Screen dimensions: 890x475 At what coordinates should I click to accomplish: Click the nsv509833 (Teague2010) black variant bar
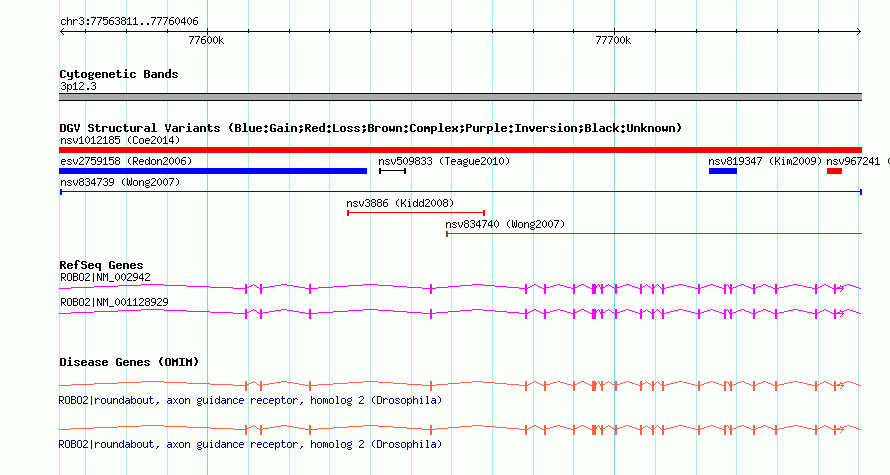pos(392,171)
